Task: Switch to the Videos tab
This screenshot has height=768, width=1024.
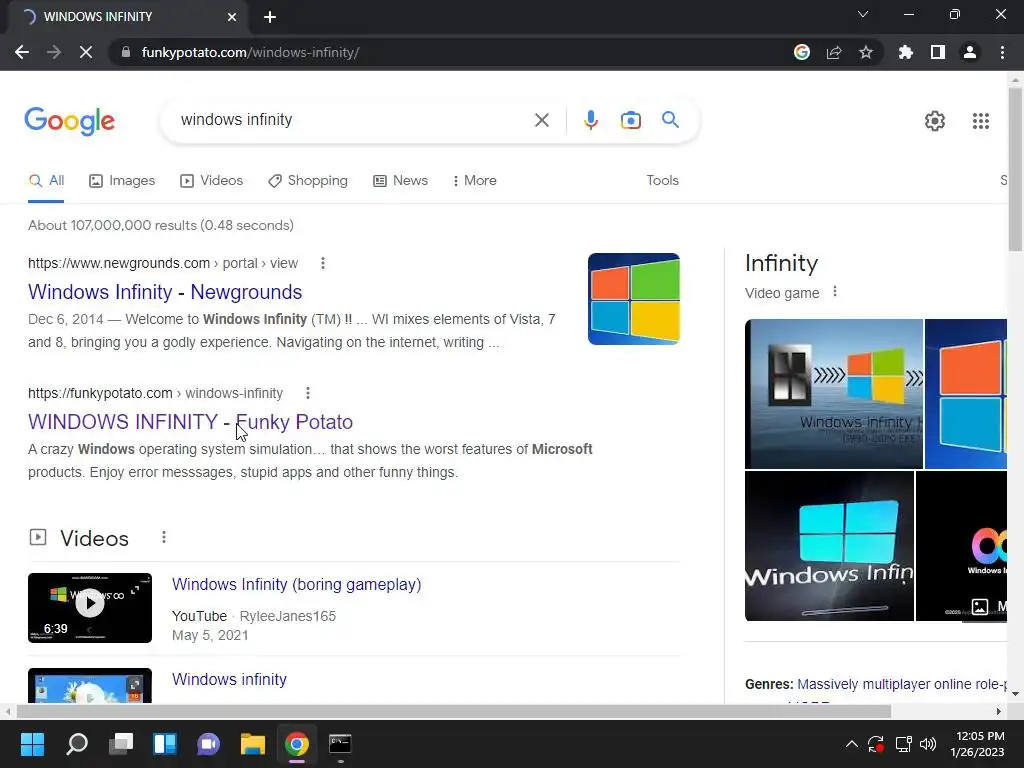Action: click(x=212, y=181)
